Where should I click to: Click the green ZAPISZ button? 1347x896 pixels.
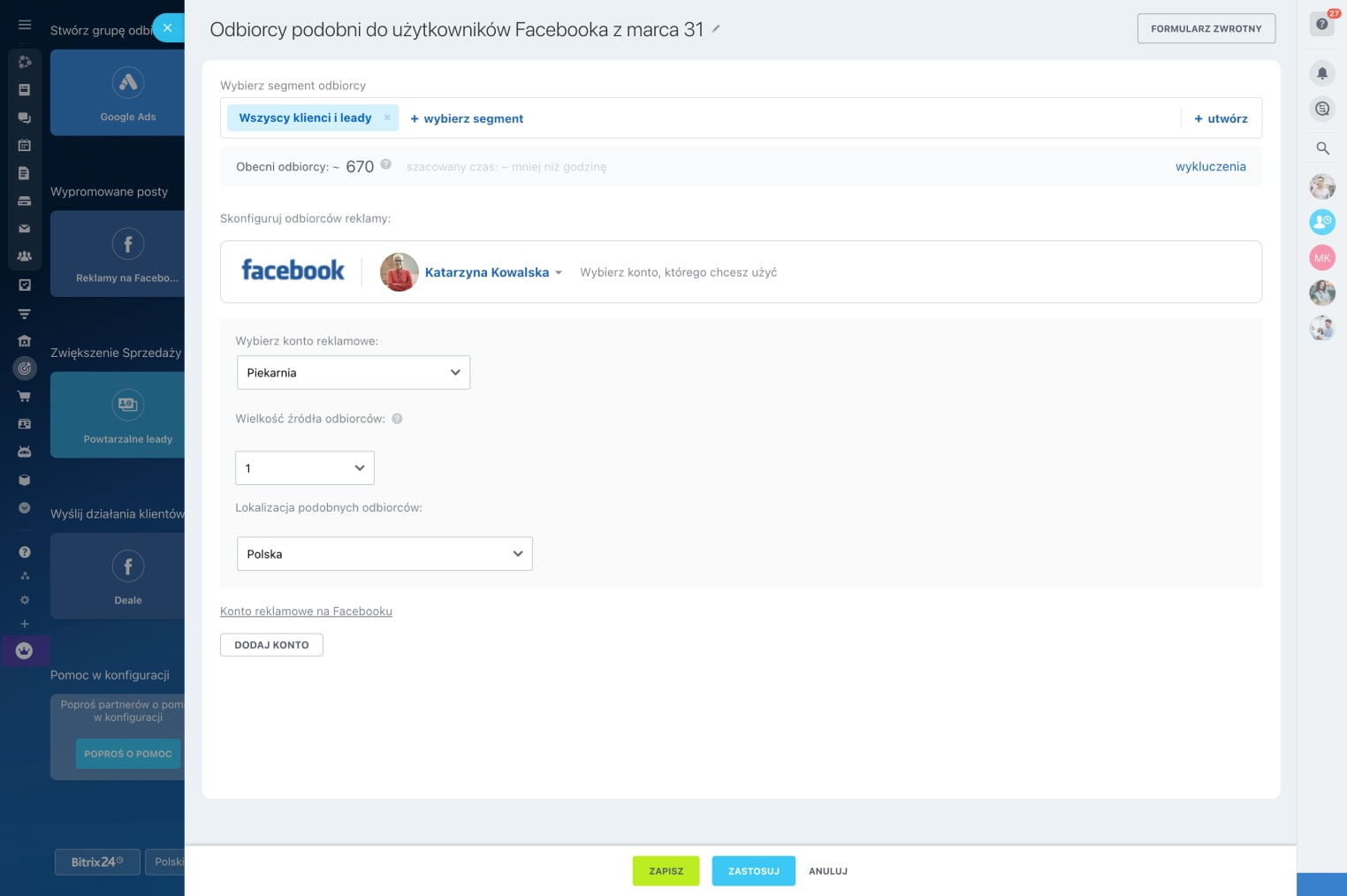click(x=666, y=871)
